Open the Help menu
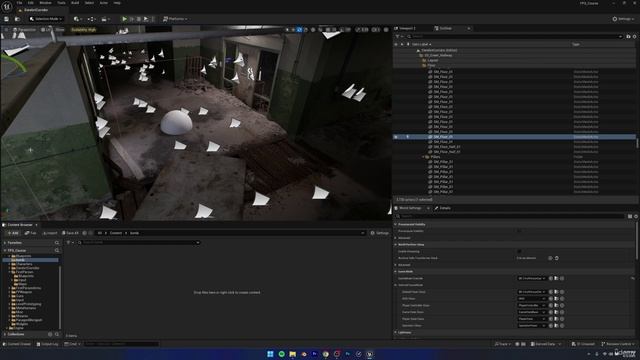 pyautogui.click(x=117, y=3)
